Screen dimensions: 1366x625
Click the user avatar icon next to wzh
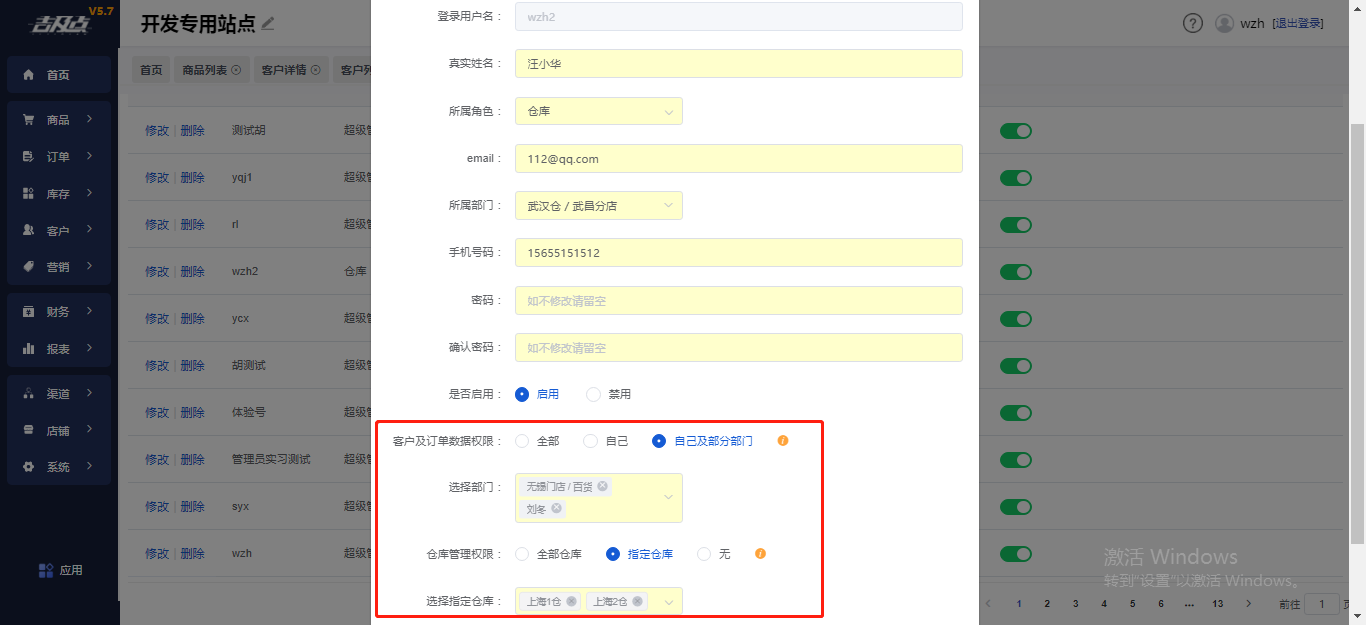(1224, 23)
